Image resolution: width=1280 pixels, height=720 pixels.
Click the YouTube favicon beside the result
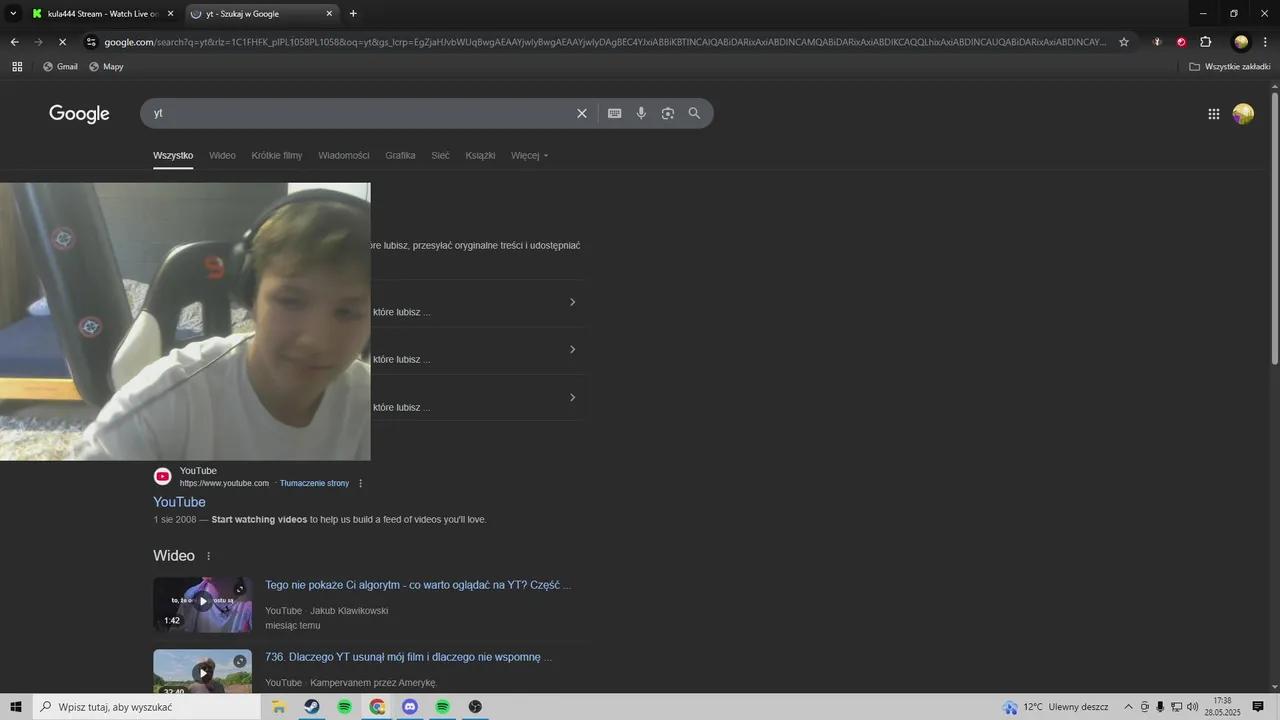click(162, 476)
